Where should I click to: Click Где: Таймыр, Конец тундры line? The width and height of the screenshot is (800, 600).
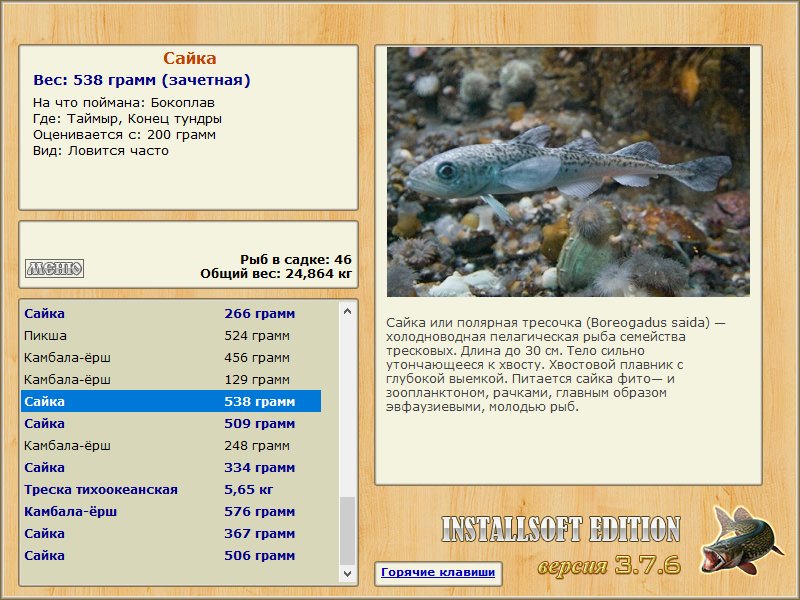pos(128,119)
